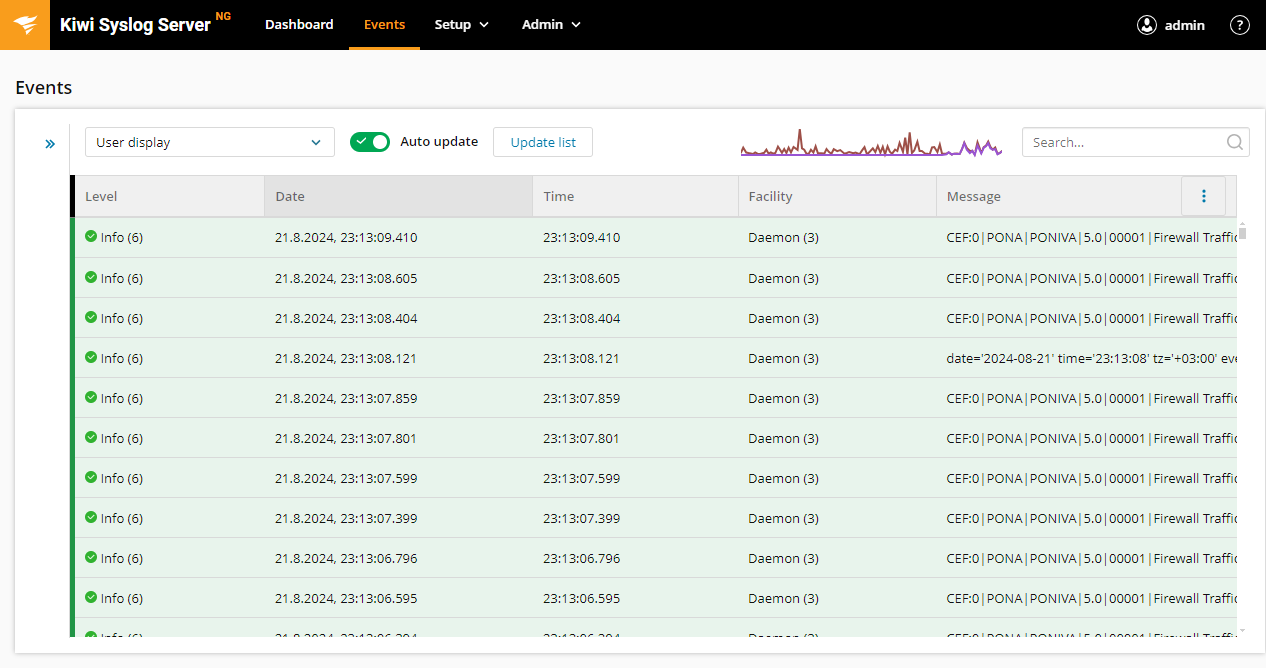
Task: Click Info (6) text in the 23:13:08.404 row
Action: (122, 318)
